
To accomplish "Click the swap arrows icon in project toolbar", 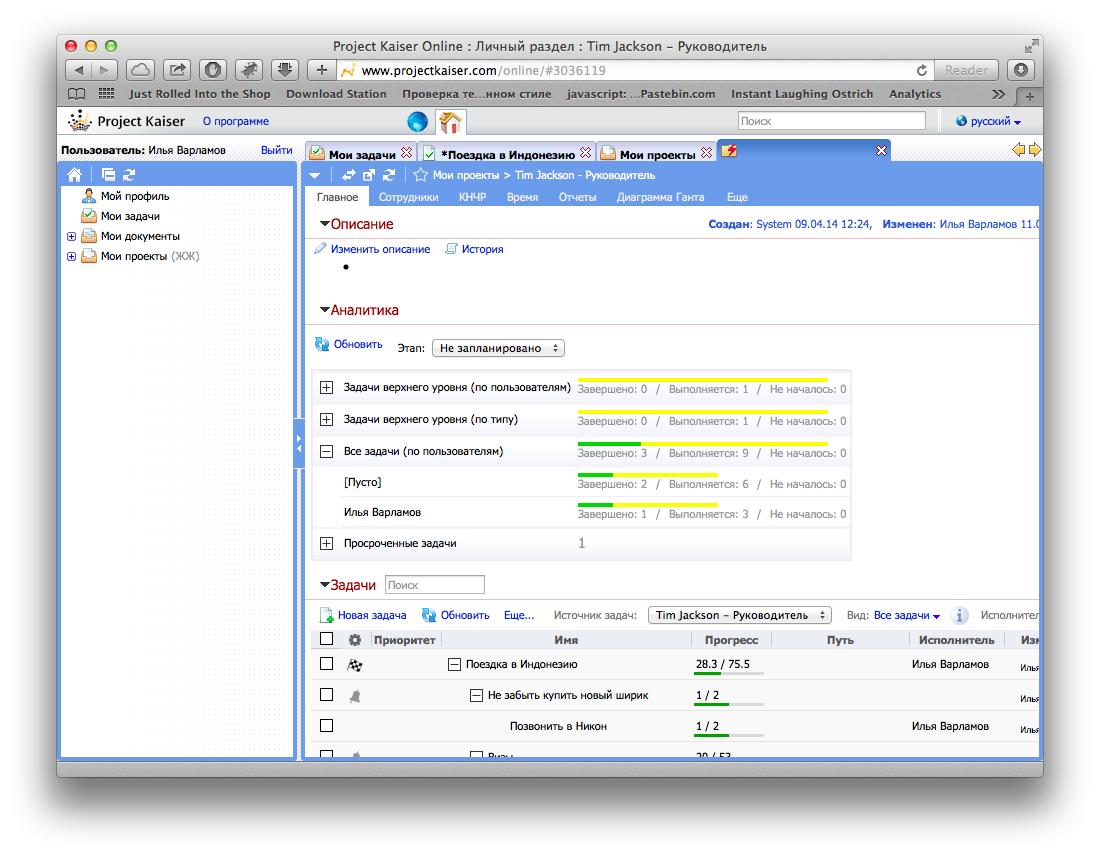I will (349, 175).
